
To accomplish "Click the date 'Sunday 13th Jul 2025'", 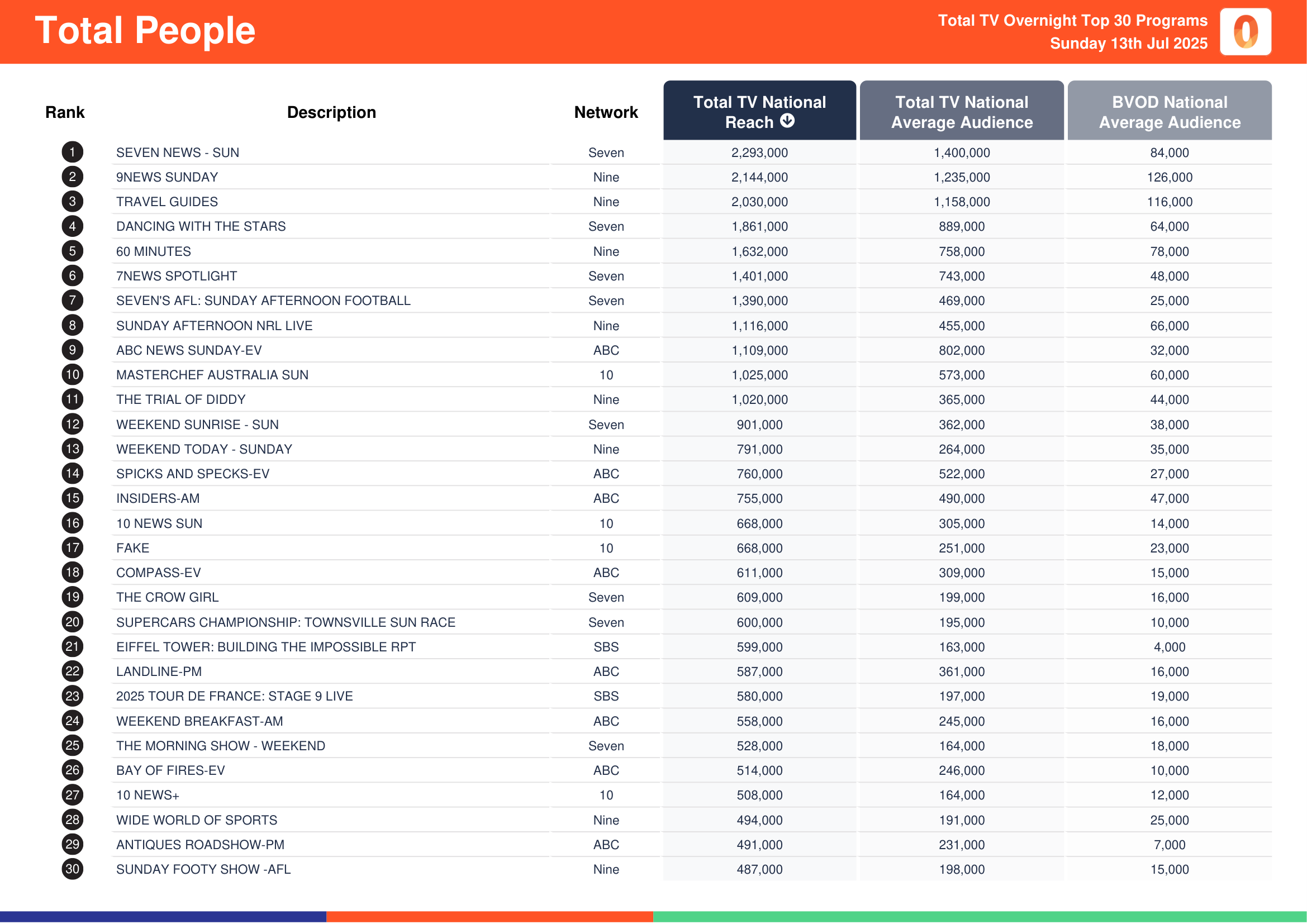I will pyautogui.click(x=1128, y=43).
